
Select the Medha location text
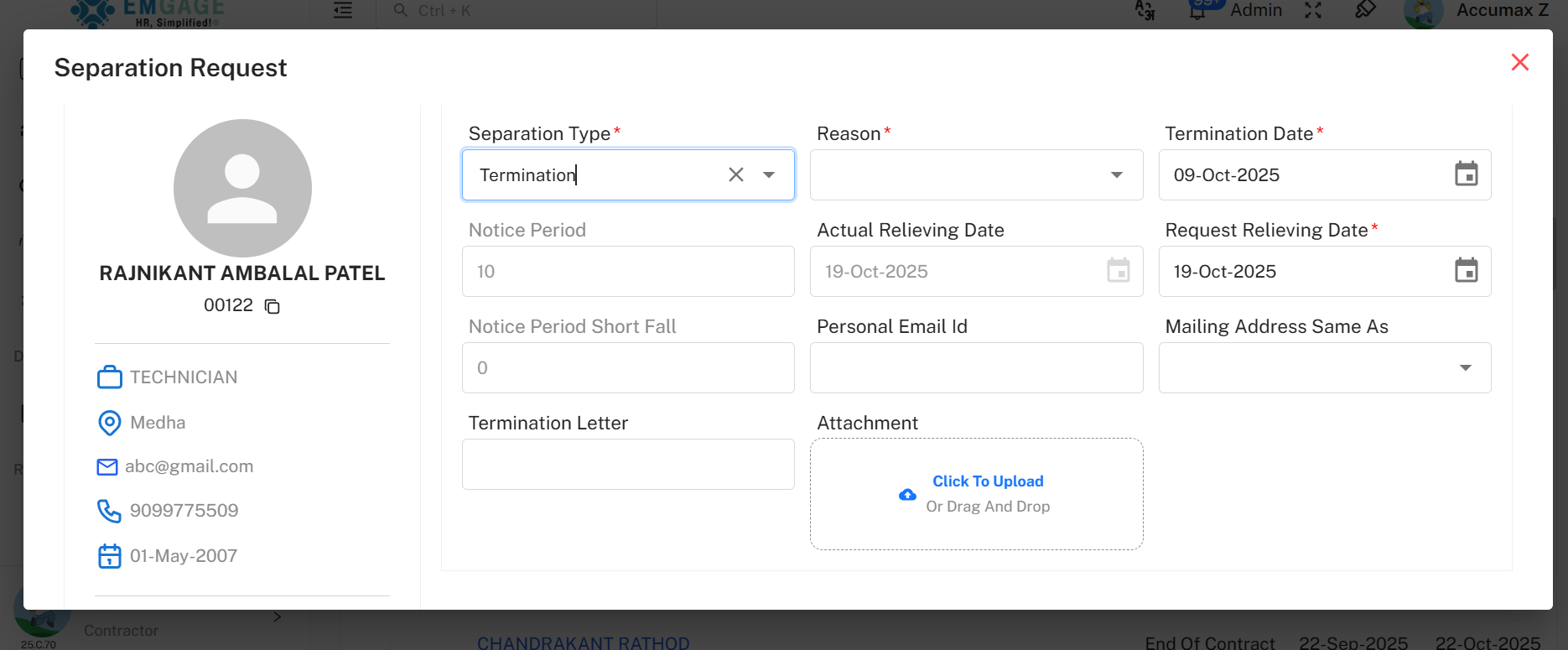[158, 423]
